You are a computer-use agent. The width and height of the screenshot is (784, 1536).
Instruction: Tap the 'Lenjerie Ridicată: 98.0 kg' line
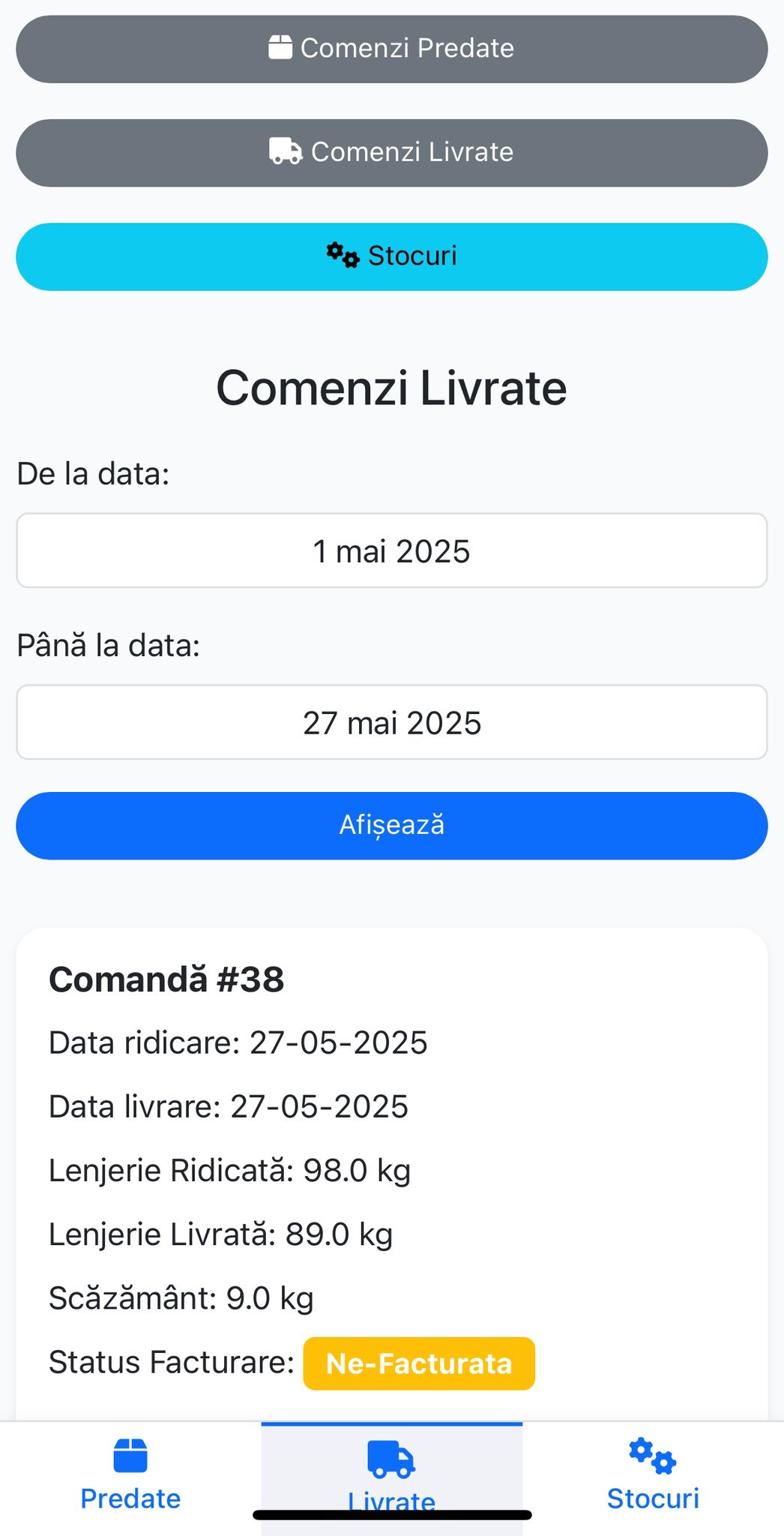229,1170
